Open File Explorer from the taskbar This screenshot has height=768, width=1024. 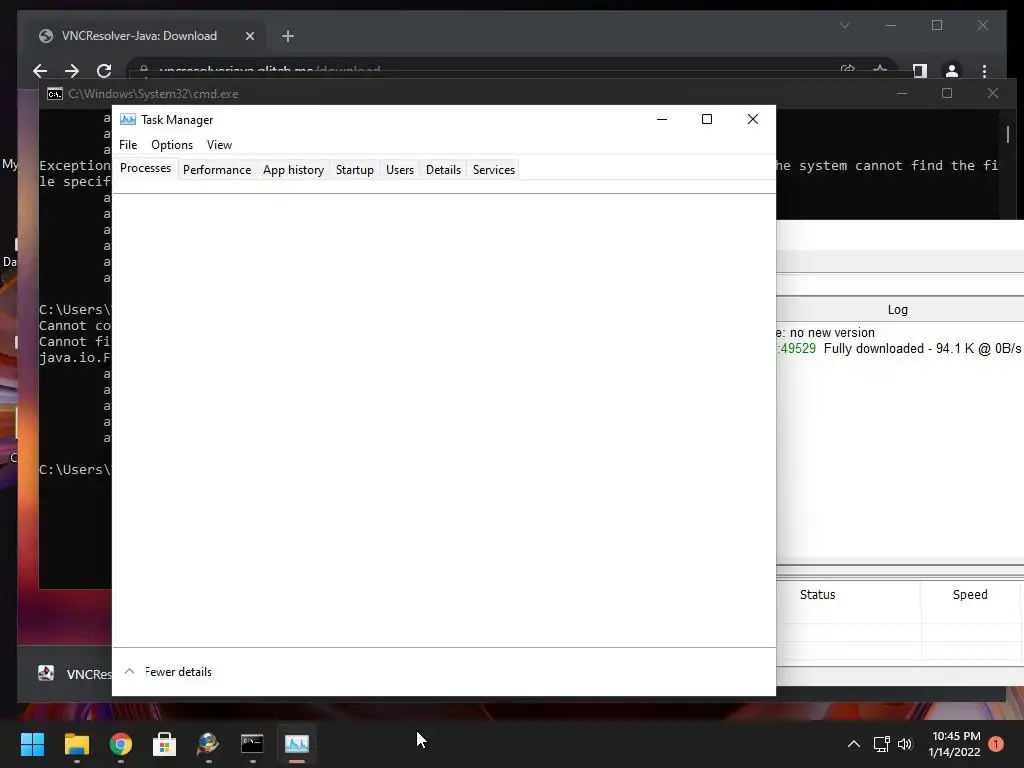(x=76, y=744)
